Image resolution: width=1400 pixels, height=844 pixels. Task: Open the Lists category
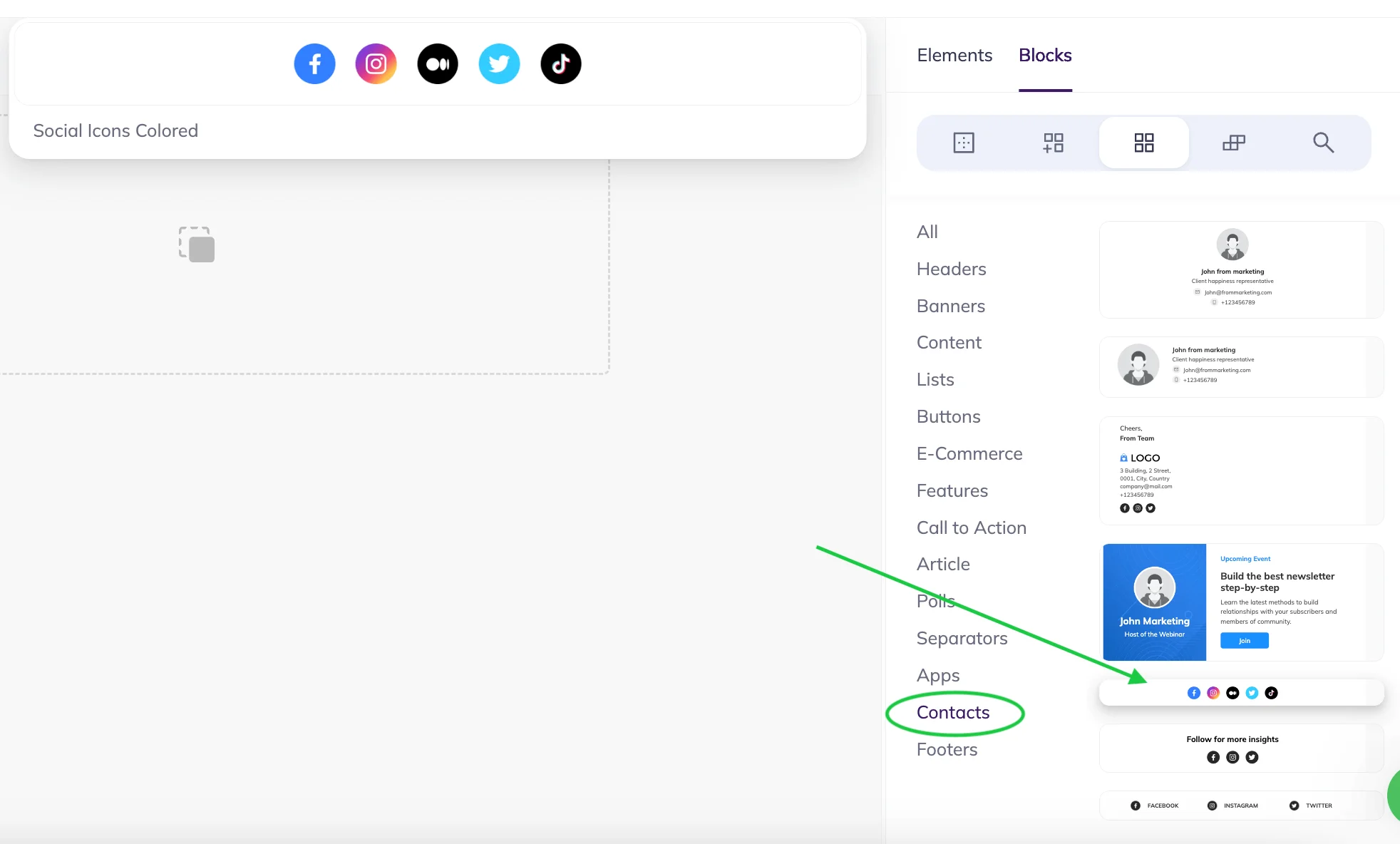(x=935, y=379)
